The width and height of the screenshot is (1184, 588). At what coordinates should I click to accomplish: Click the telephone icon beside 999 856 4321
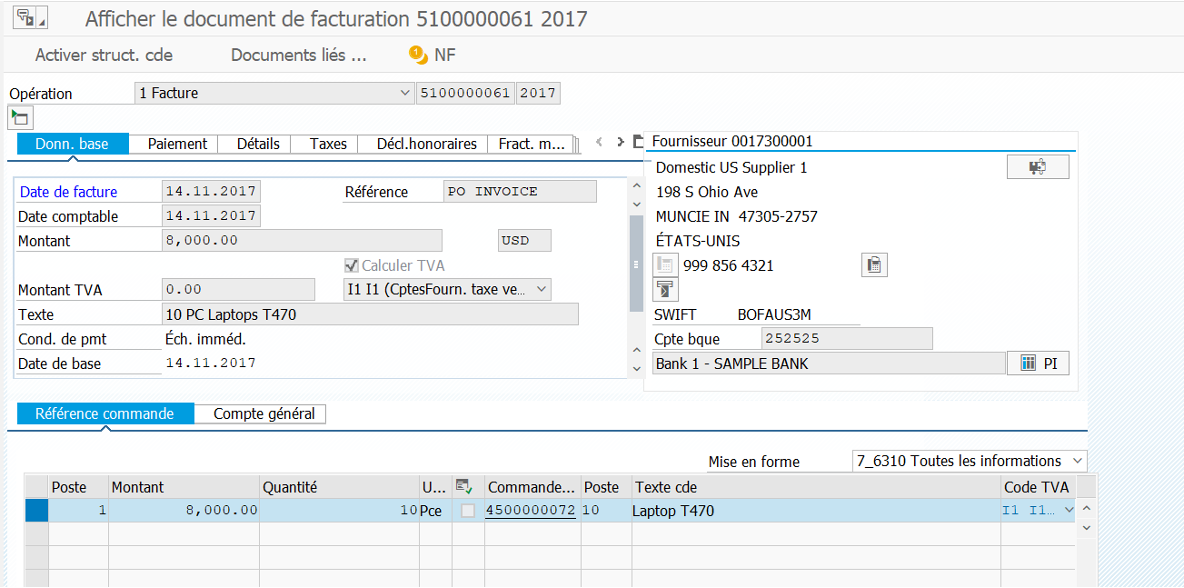click(665, 265)
